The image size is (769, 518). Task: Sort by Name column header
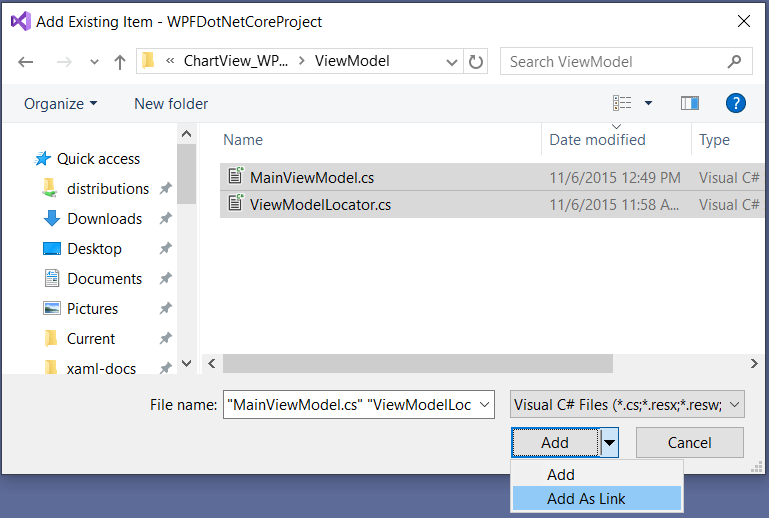(x=243, y=140)
